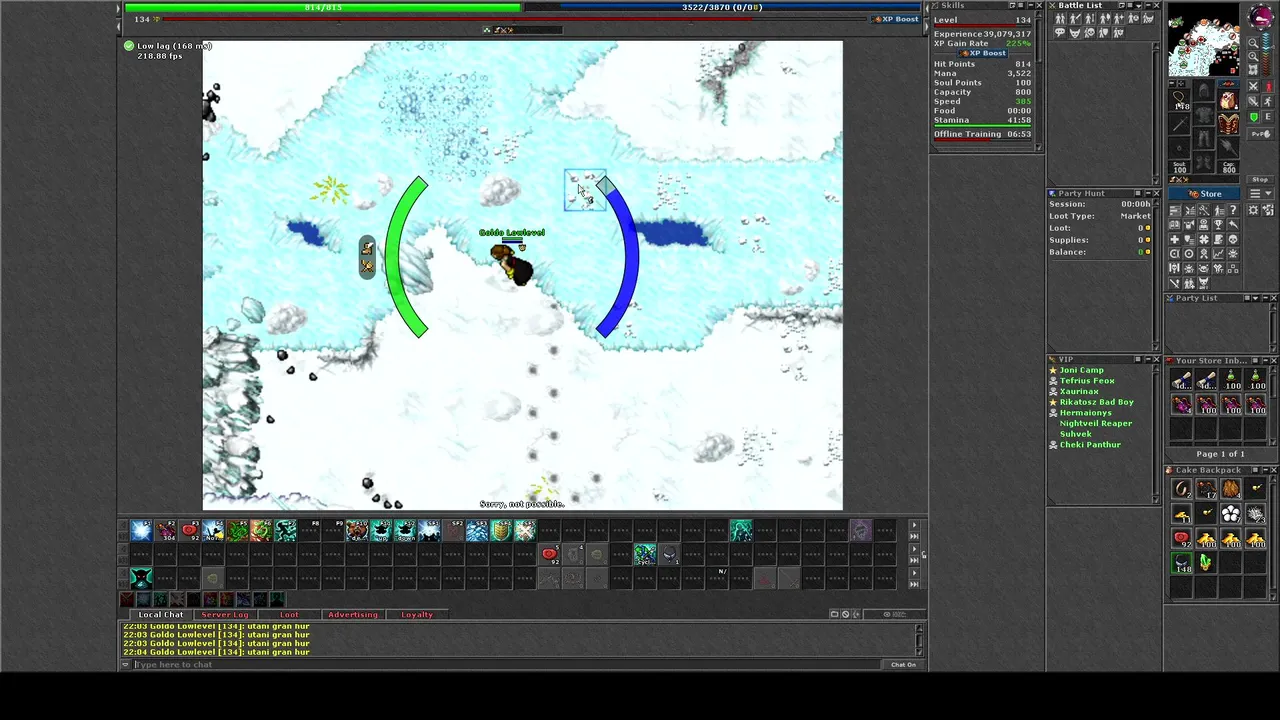1280x720 pixels.
Task: Click the Stop button
Action: coord(1261,179)
